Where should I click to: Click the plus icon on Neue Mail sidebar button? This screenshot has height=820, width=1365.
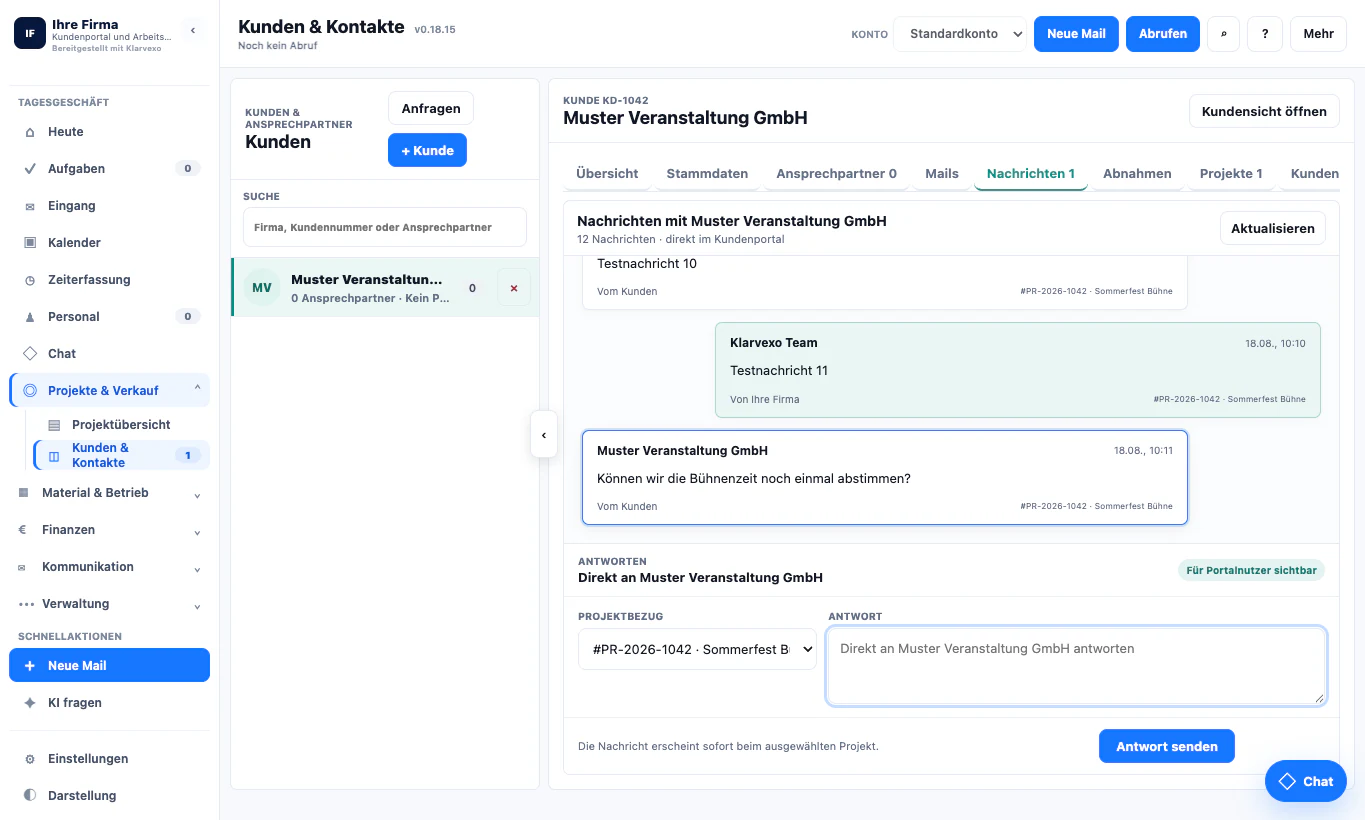[30, 666]
